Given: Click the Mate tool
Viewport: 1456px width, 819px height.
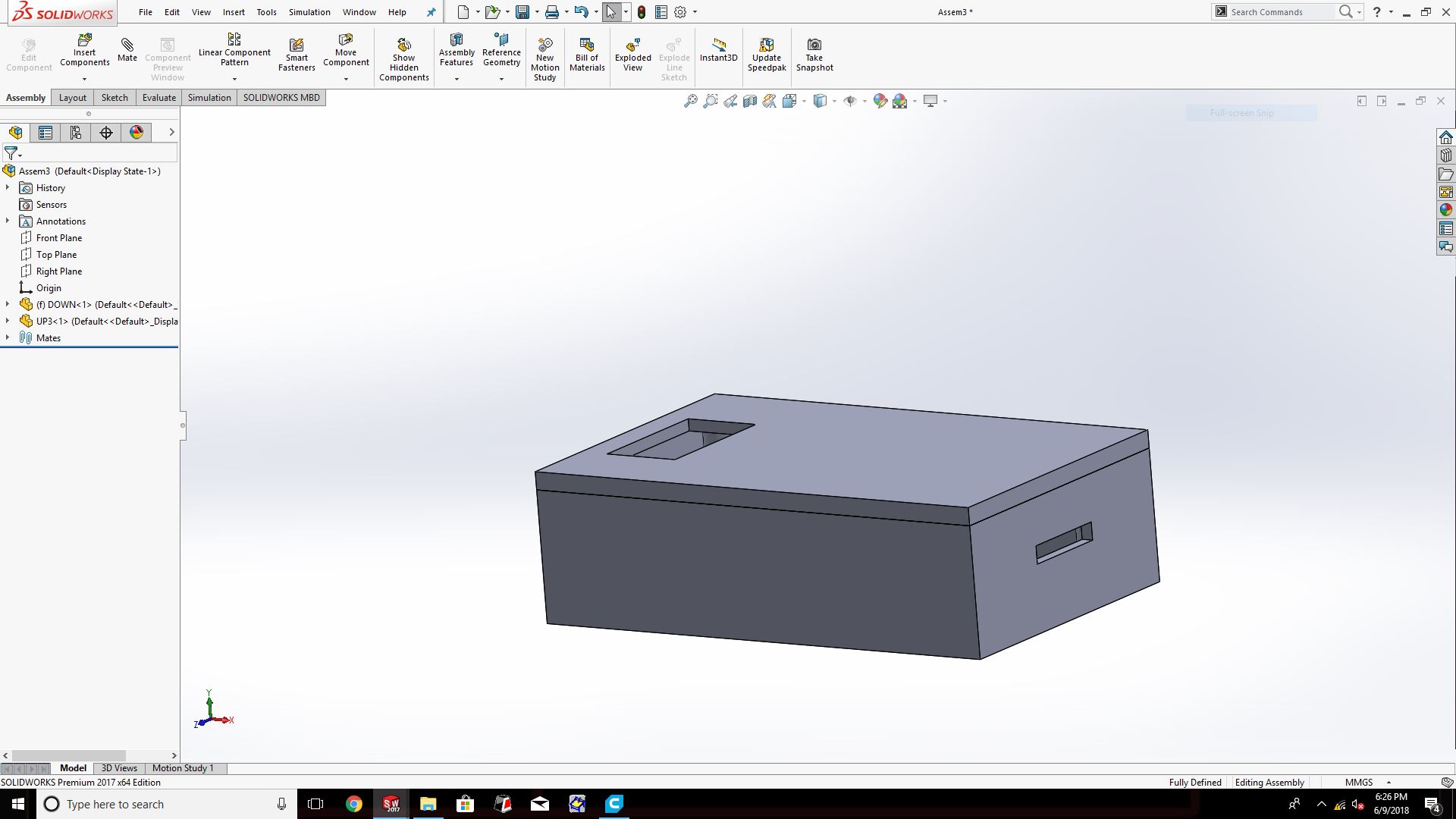Looking at the screenshot, I should (127, 49).
